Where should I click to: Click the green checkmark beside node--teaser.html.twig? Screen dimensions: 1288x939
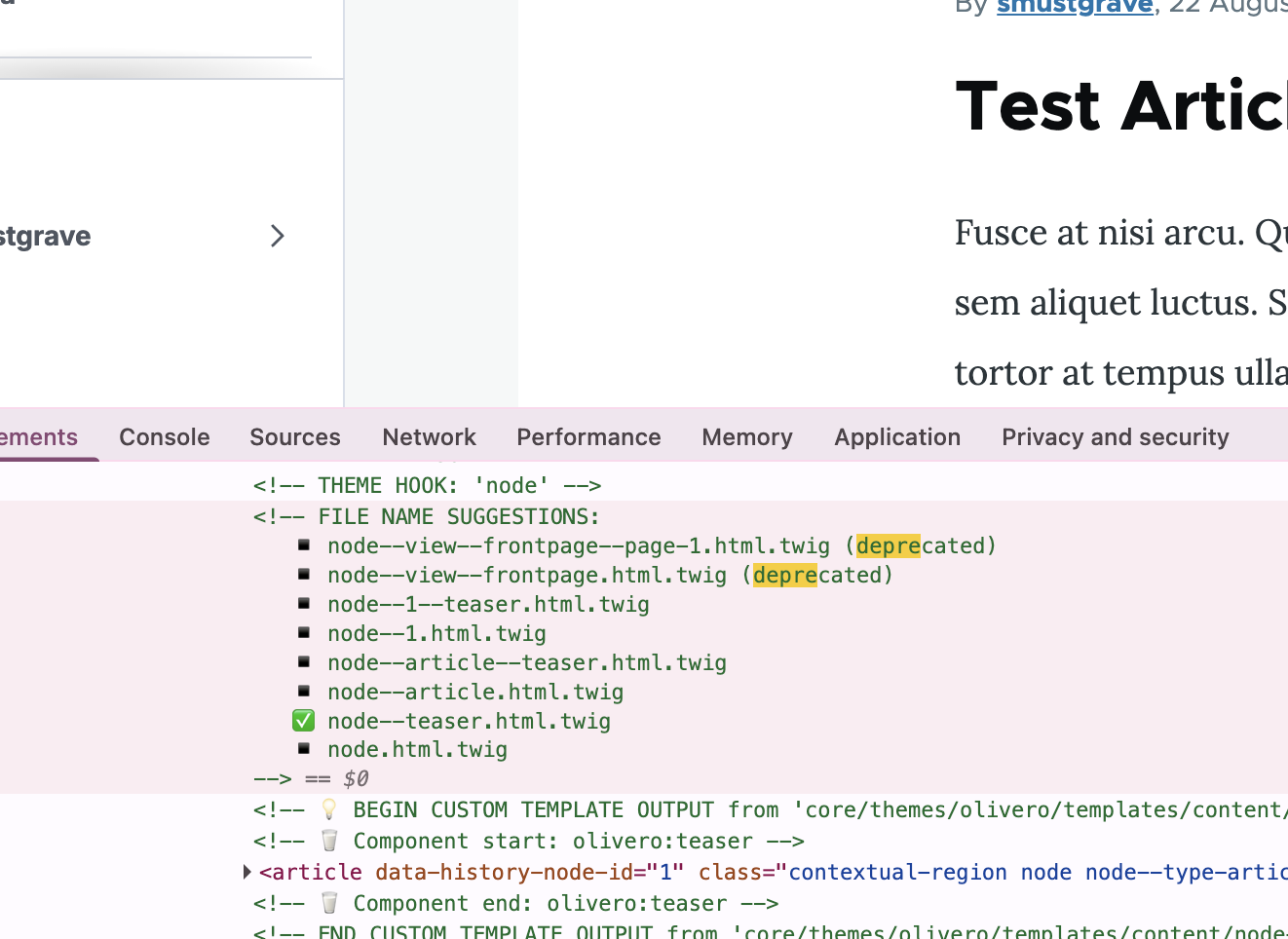coord(303,721)
